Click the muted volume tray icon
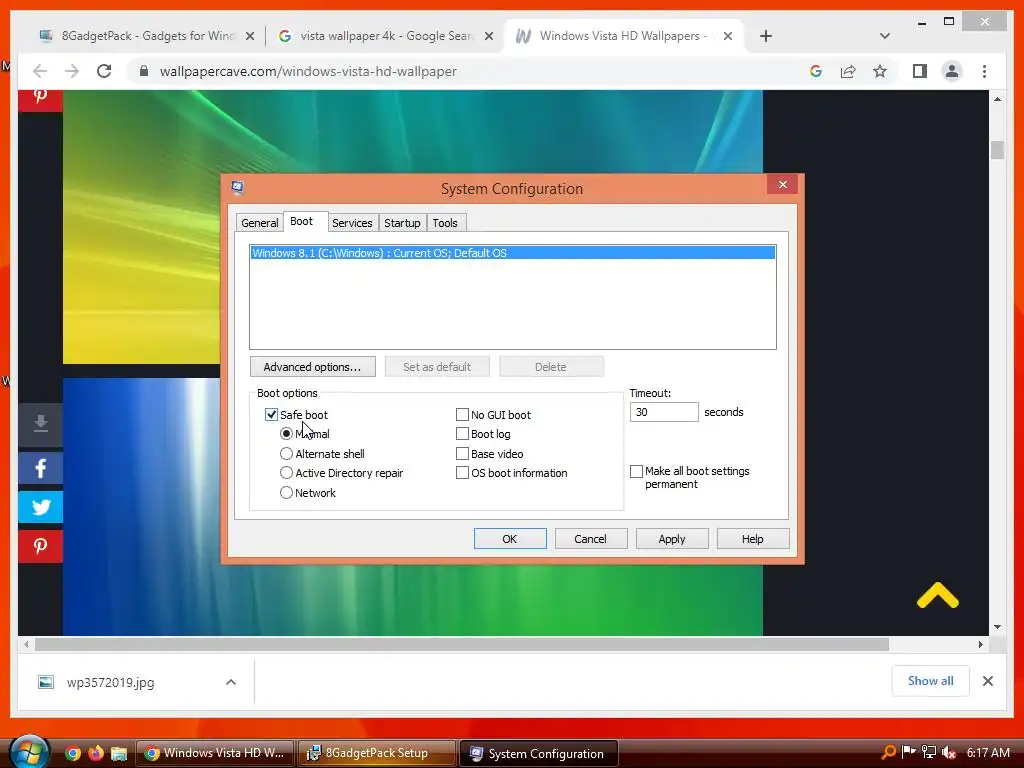Screen dimensions: 1024x768 (949, 752)
